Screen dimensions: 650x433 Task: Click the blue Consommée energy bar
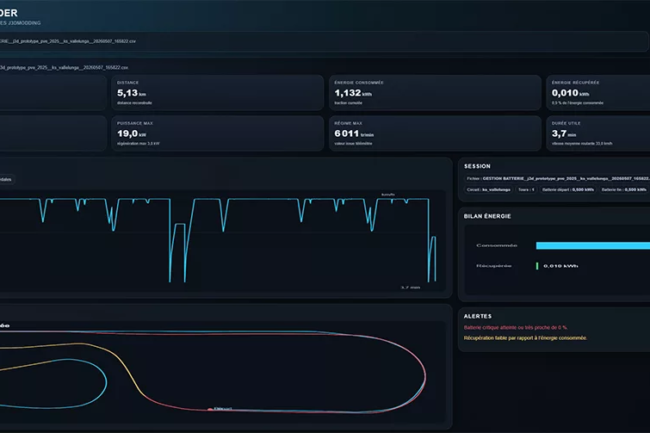click(593, 246)
